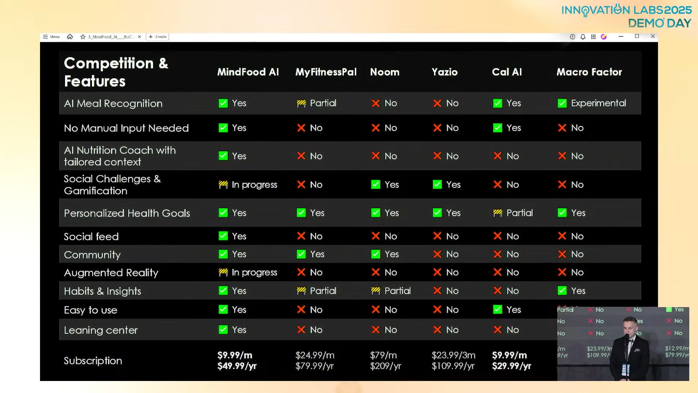Click MyFitnessPal's Partial icon for AI Meal Recognition

(x=301, y=103)
